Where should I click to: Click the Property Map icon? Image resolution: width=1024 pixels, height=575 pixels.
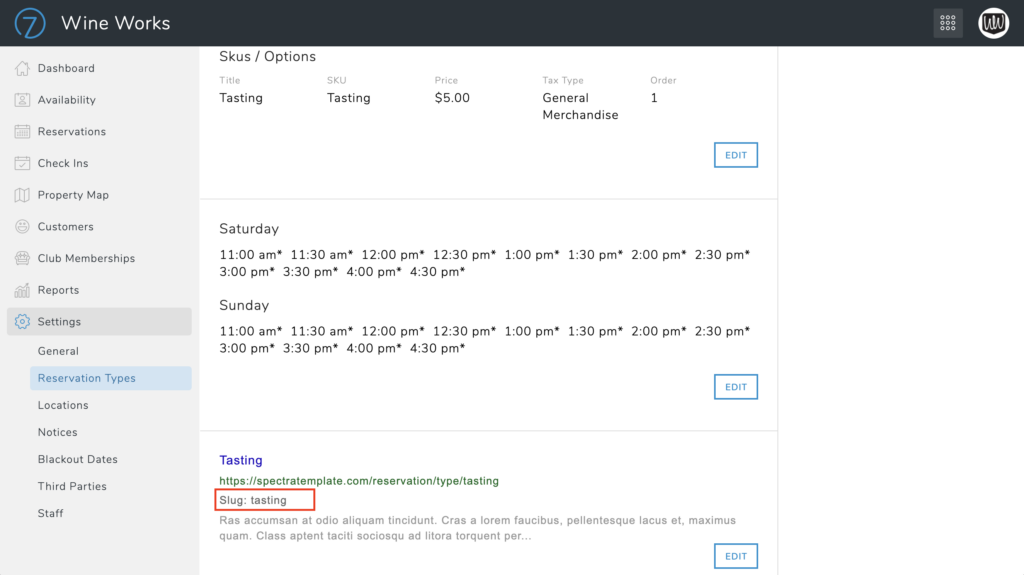(x=22, y=195)
